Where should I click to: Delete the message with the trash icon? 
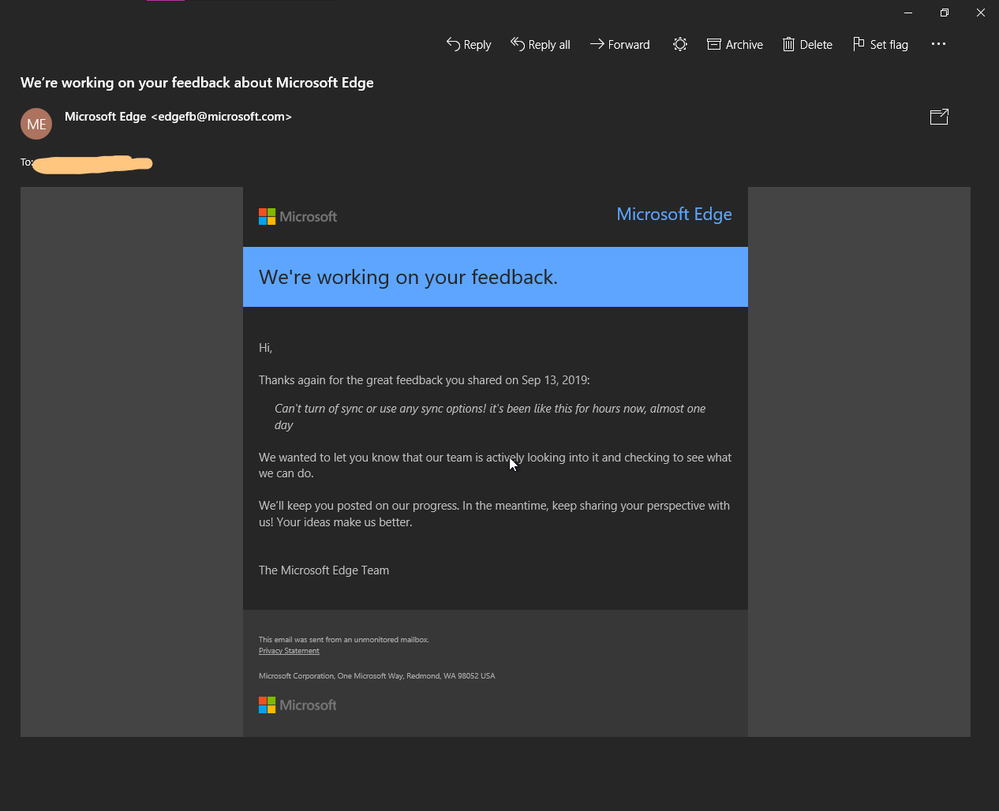click(786, 44)
